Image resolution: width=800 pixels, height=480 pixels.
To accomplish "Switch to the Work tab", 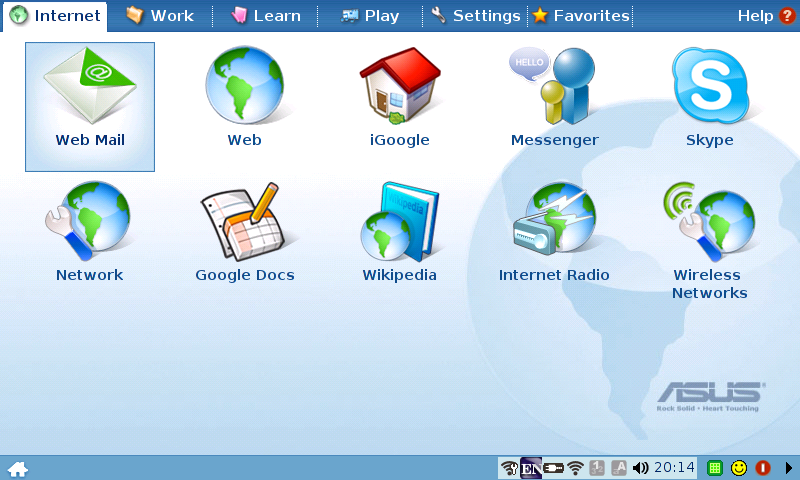I will pos(160,16).
